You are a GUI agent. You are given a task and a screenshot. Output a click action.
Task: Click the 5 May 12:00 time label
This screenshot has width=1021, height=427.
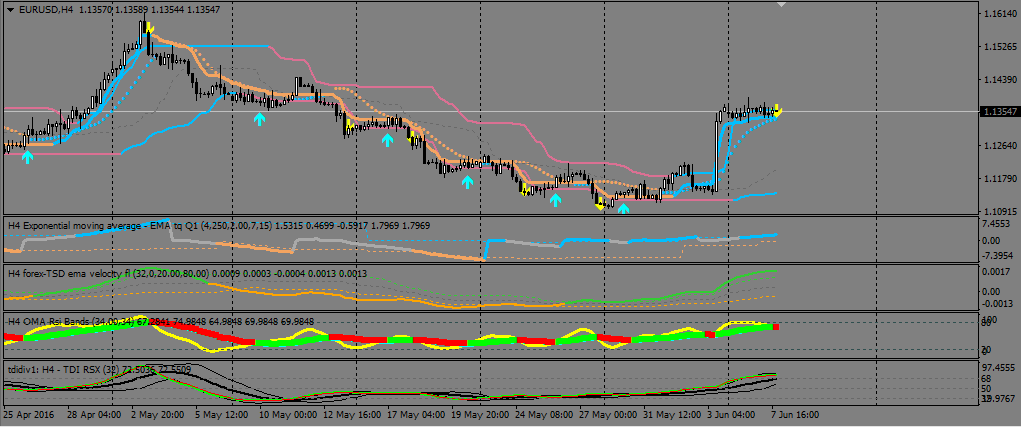pyautogui.click(x=221, y=415)
